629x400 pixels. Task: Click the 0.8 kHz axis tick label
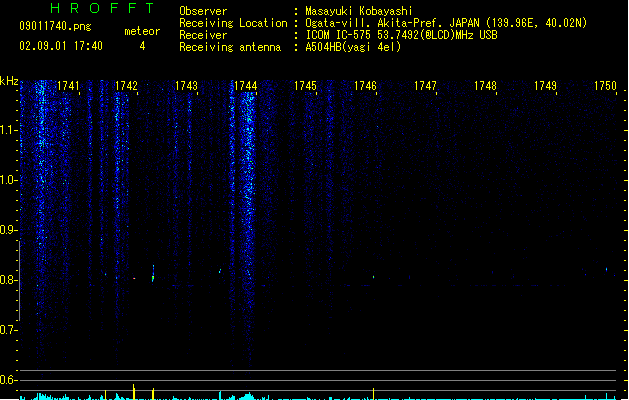(8, 280)
